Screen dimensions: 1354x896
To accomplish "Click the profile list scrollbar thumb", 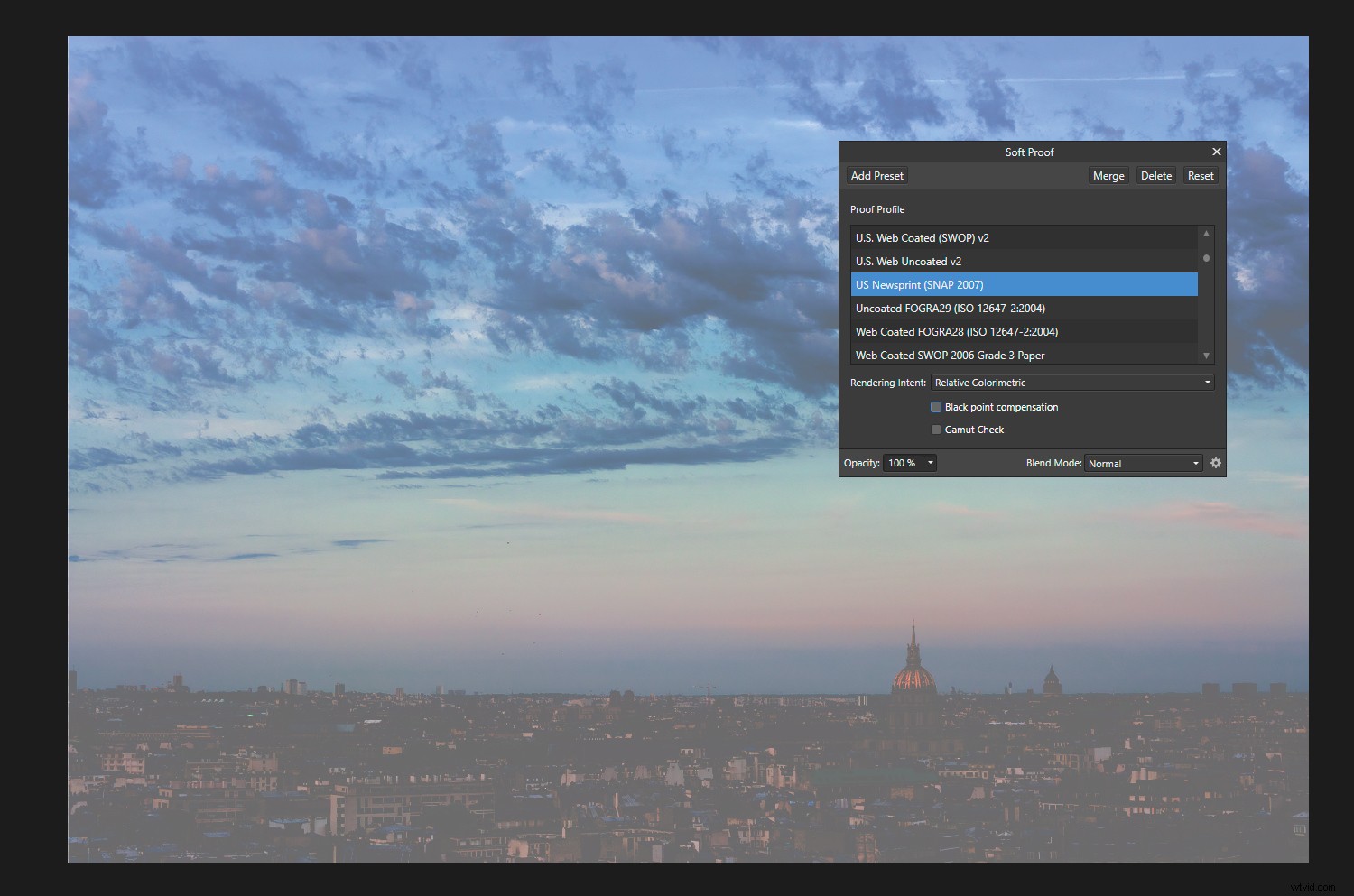I will point(1206,258).
